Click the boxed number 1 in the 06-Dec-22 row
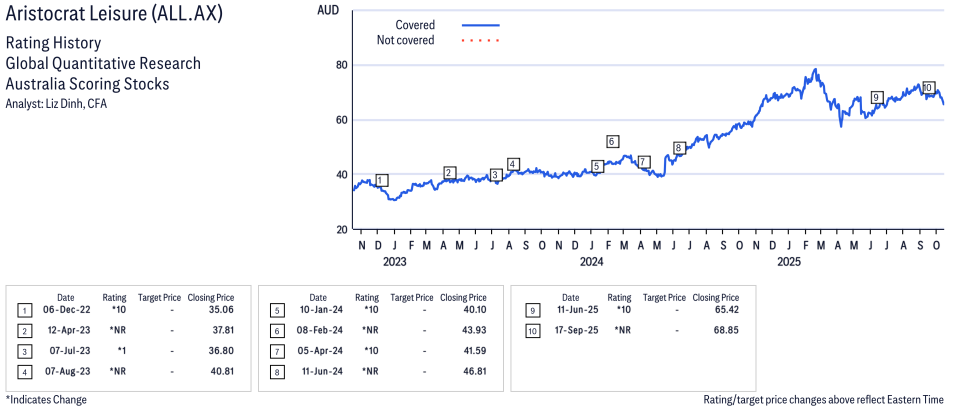The height and width of the screenshot is (407, 955). tap(23, 310)
